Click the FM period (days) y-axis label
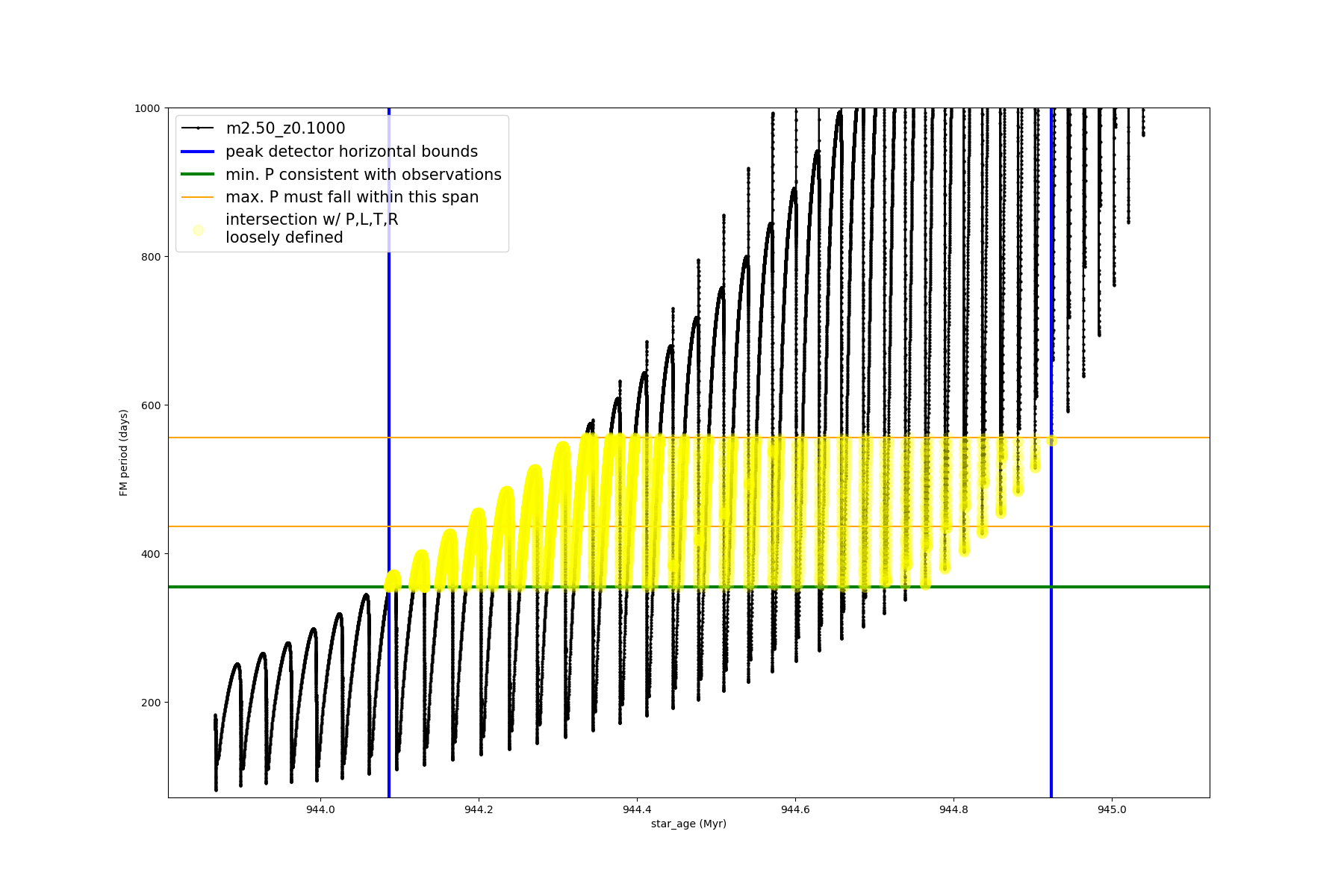 [124, 452]
